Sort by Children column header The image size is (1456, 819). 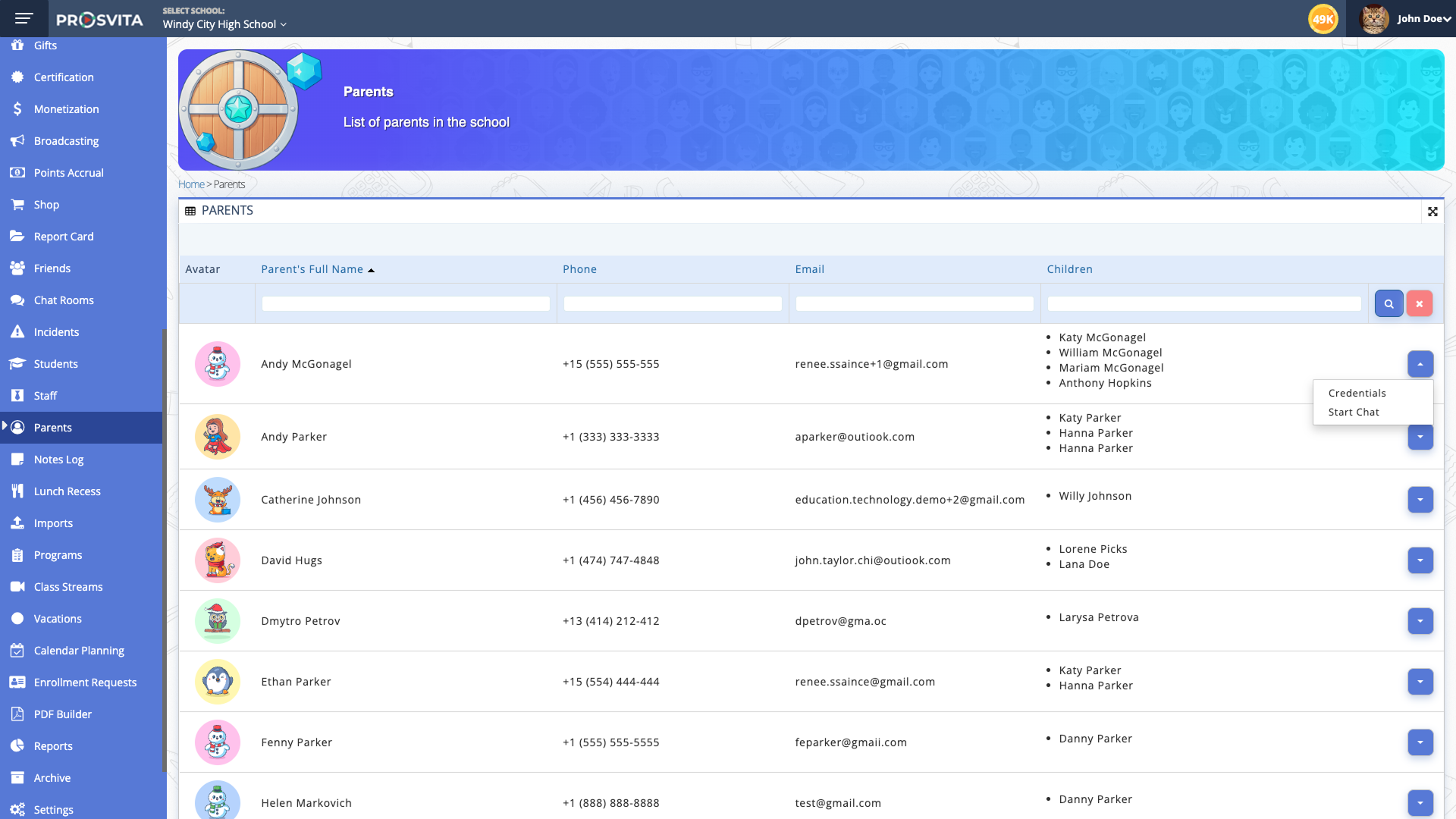click(x=1069, y=269)
